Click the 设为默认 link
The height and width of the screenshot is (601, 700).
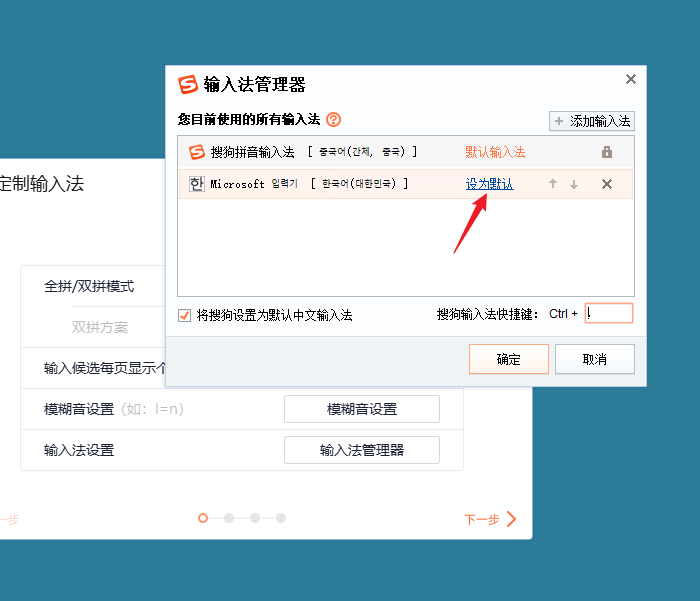click(490, 184)
